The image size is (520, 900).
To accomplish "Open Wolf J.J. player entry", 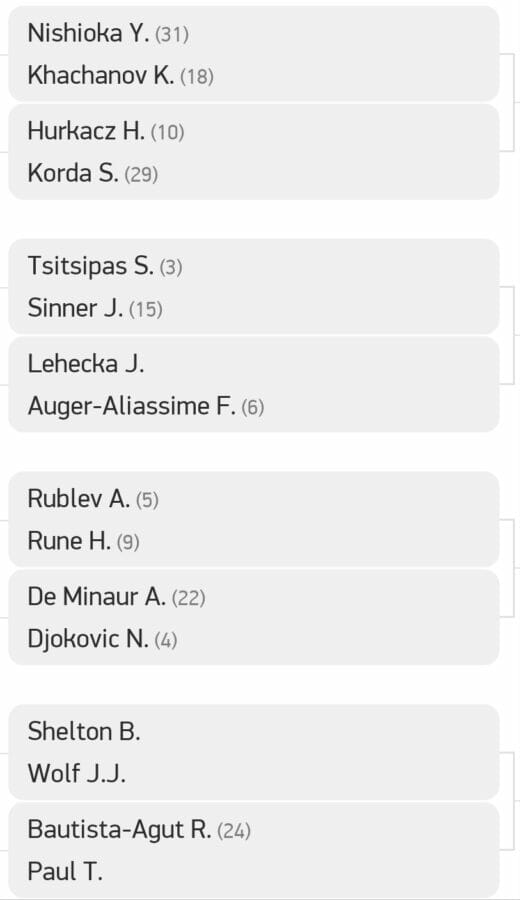I will 76,774.
